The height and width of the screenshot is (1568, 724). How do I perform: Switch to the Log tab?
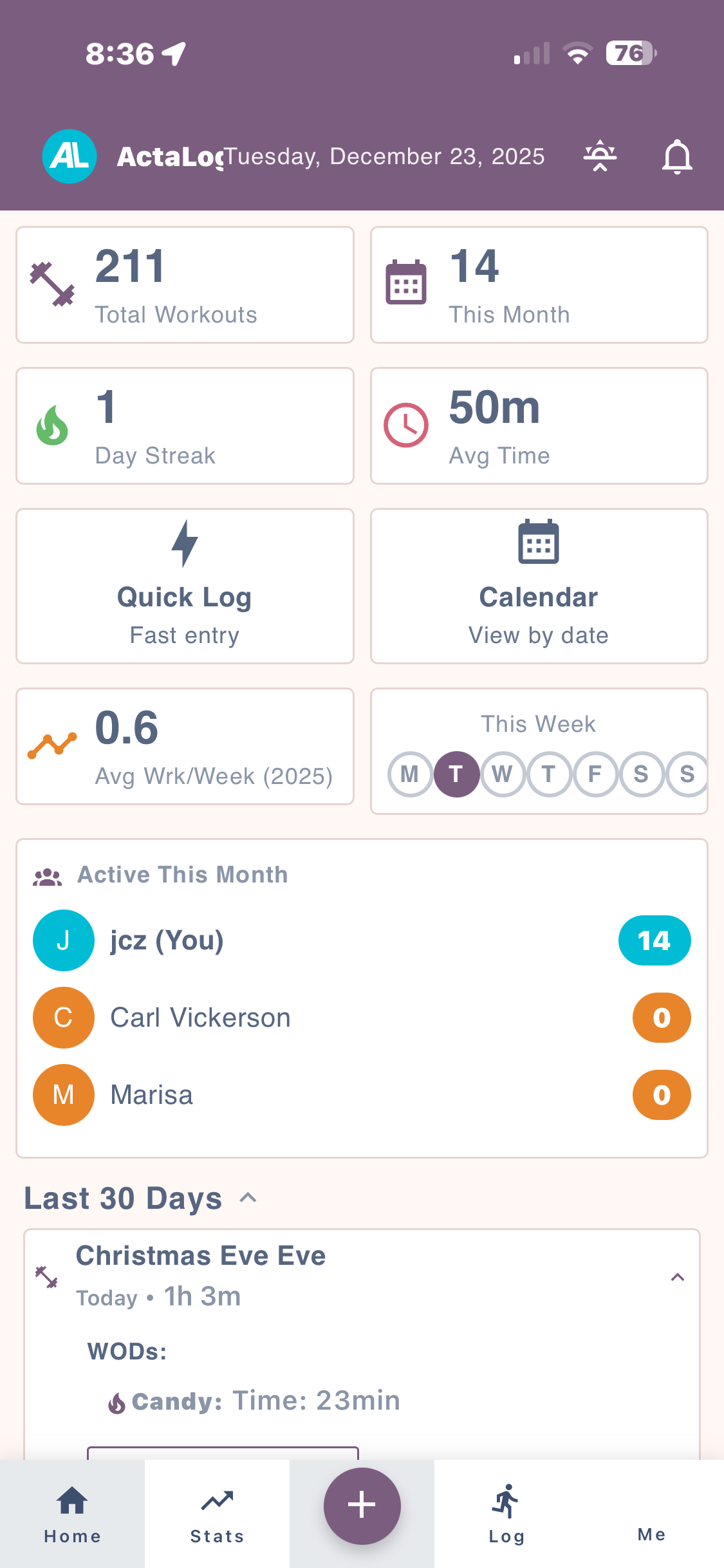point(506,1514)
